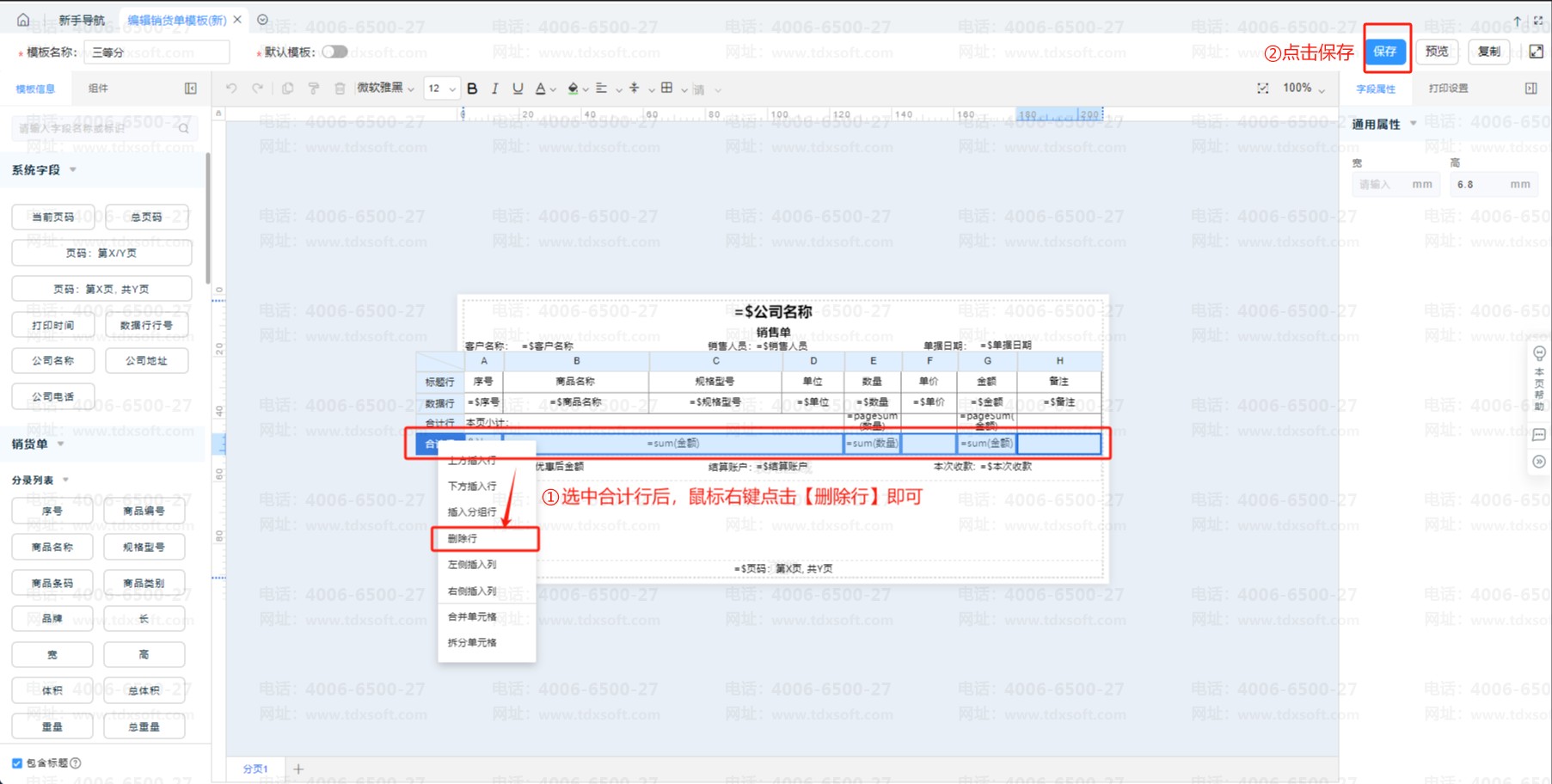
Task: Click the fit-to-screen icon beside 100%
Action: tap(1262, 89)
